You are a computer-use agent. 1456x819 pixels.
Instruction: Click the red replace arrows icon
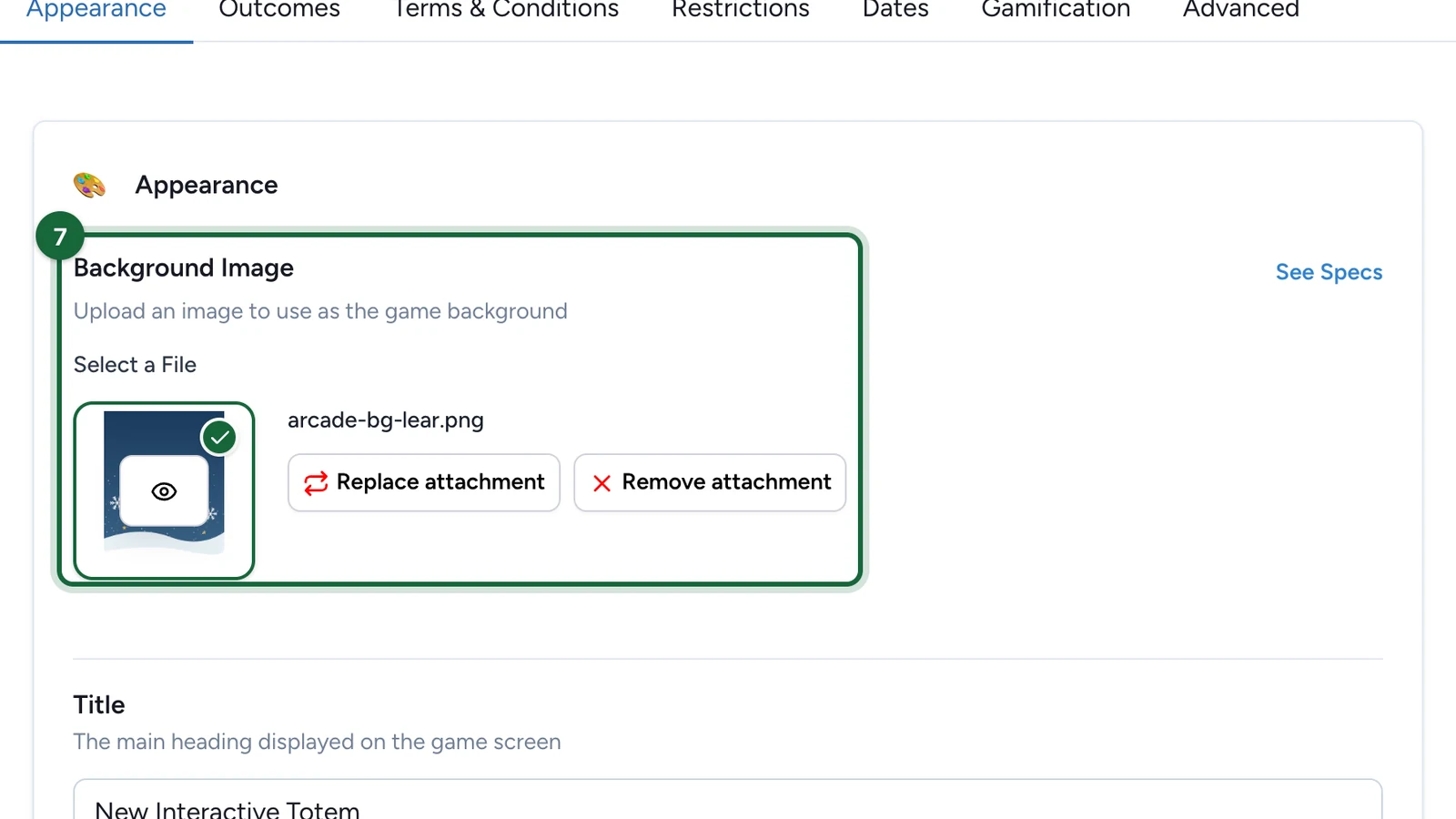(316, 483)
